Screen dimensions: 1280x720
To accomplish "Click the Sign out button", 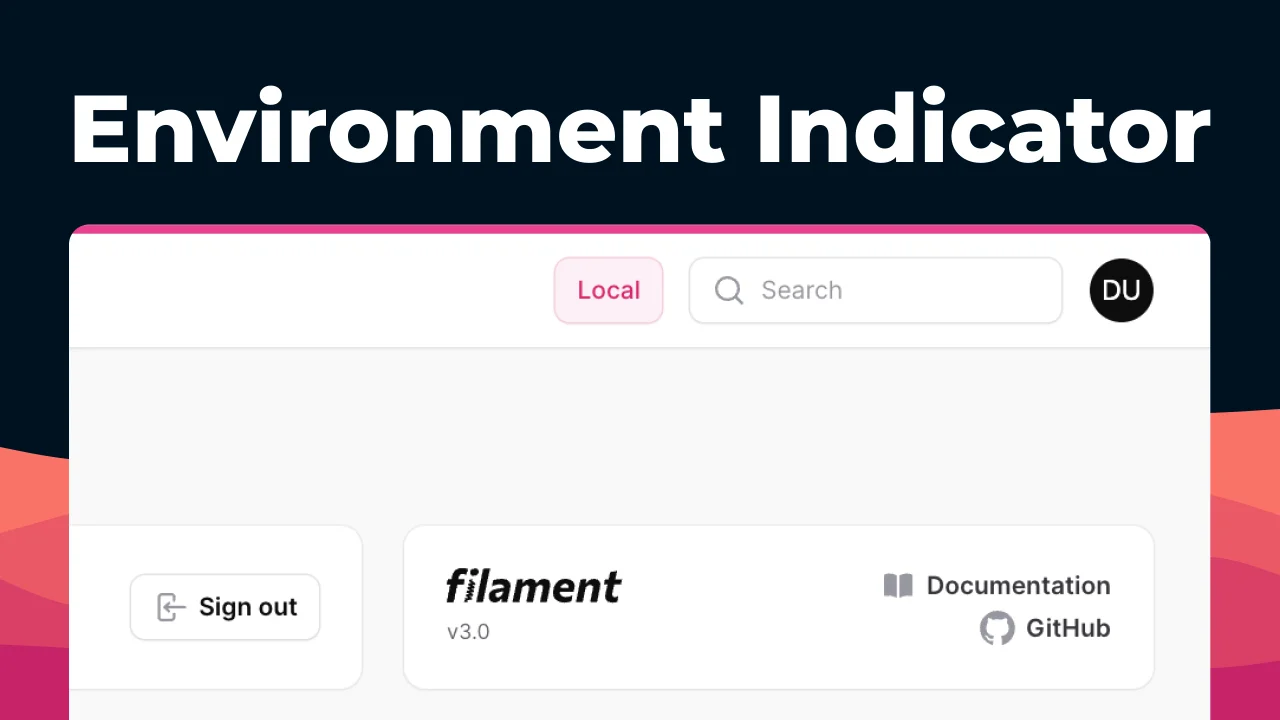I will coord(225,607).
